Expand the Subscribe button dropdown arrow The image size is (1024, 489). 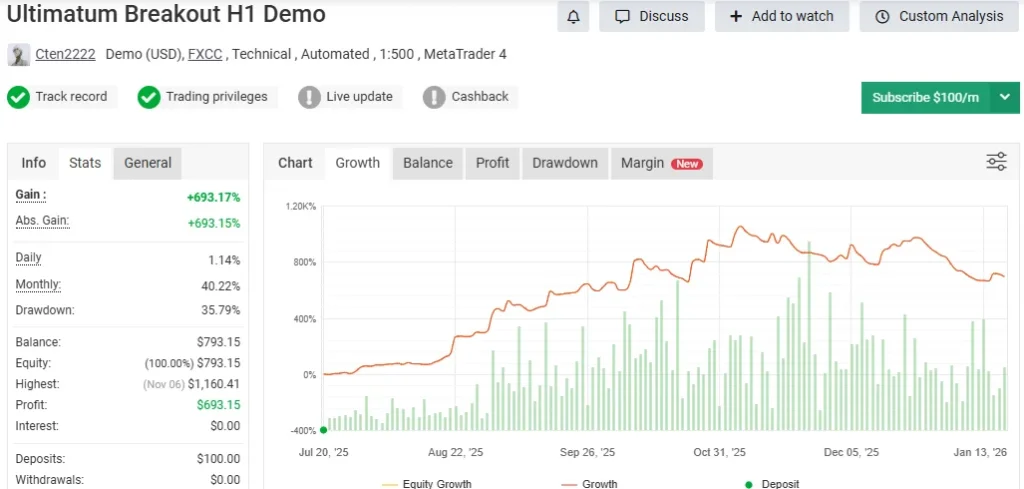pos(1005,97)
